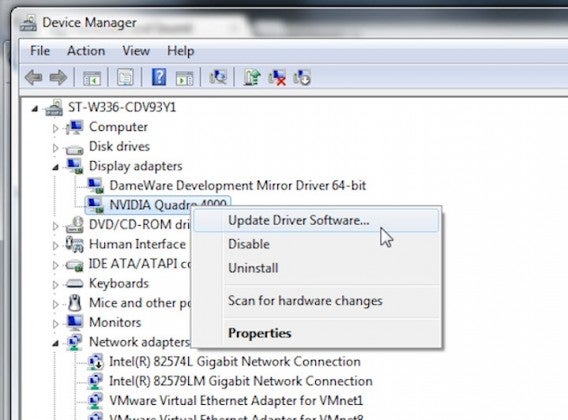This screenshot has height=420, width=568.
Task: Click the Keyboards category icon
Action: point(75,284)
